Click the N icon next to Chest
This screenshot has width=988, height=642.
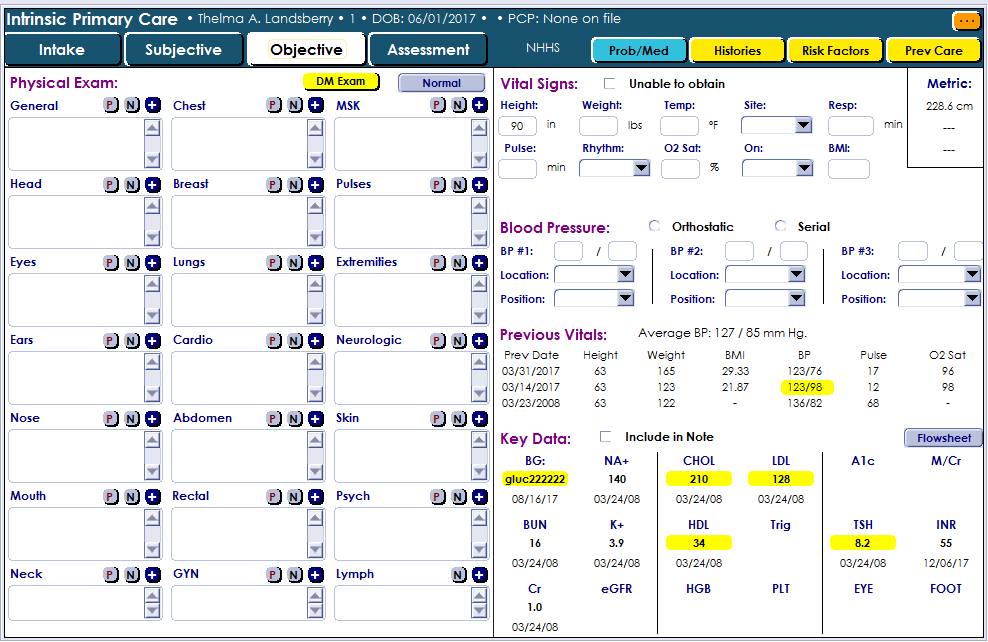tap(295, 106)
